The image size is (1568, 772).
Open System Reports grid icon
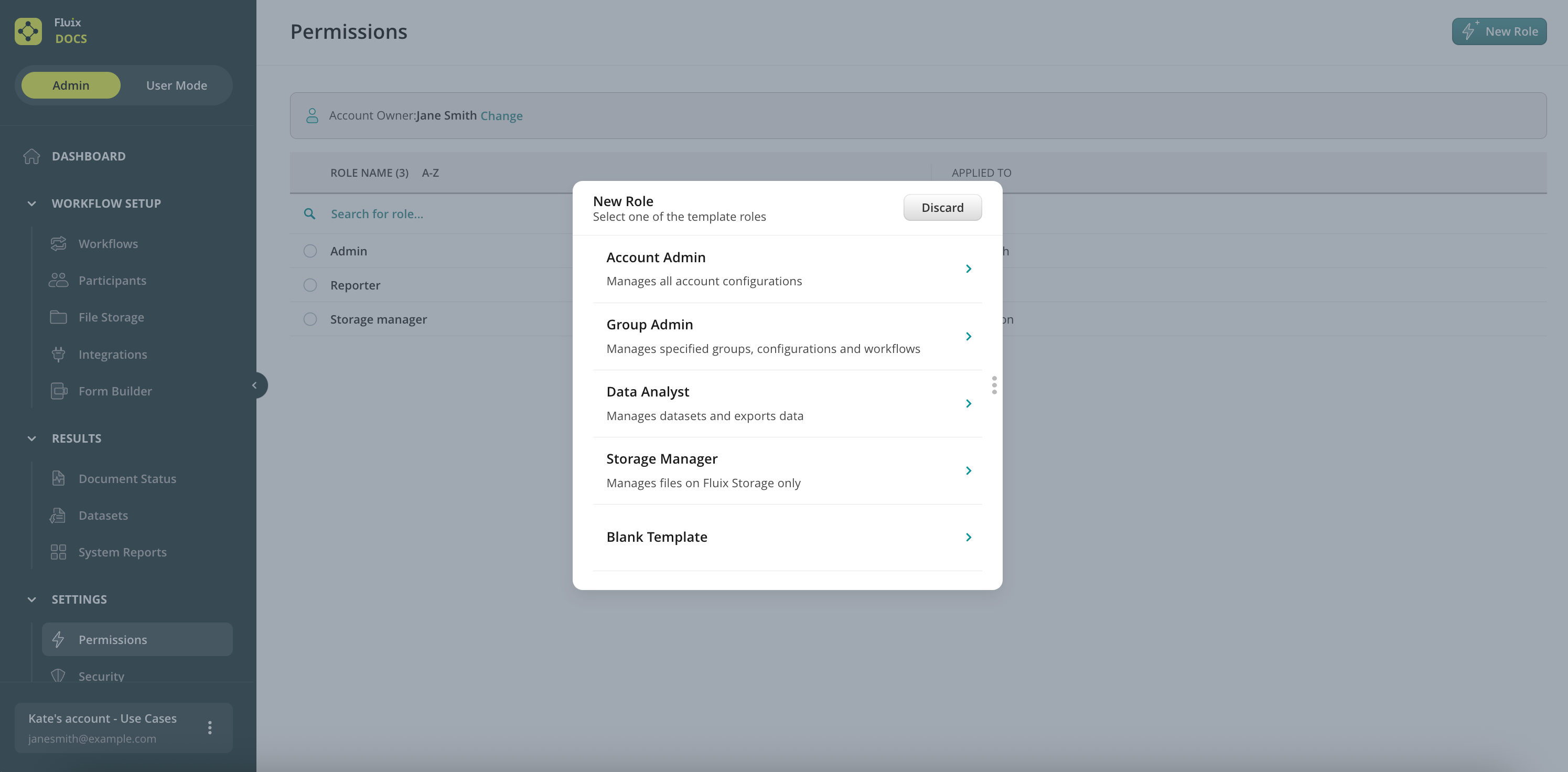coord(58,552)
